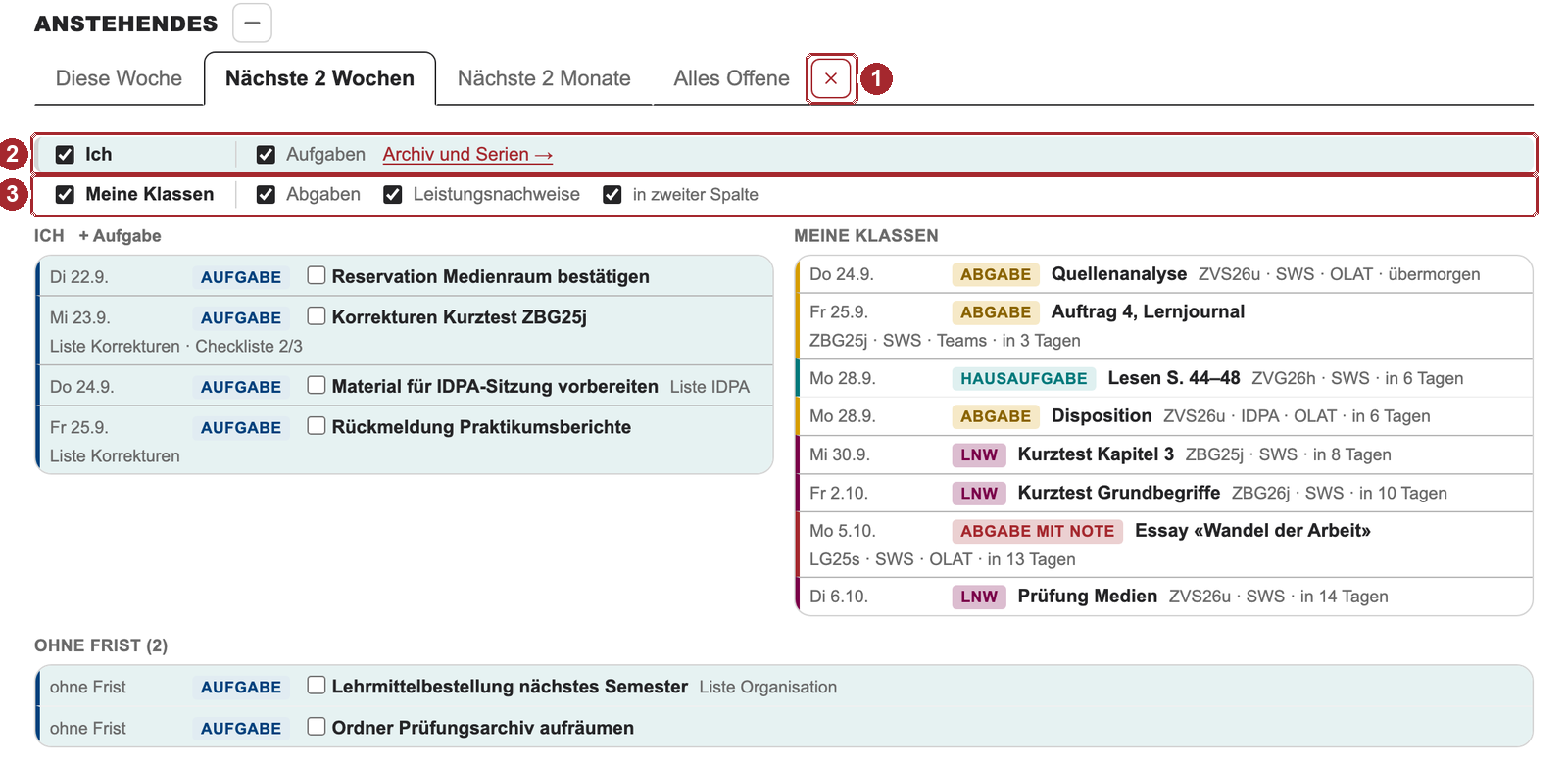Open the Prüfung Medien entry
Viewport: 1568px width, 764px height.
click(x=1088, y=597)
